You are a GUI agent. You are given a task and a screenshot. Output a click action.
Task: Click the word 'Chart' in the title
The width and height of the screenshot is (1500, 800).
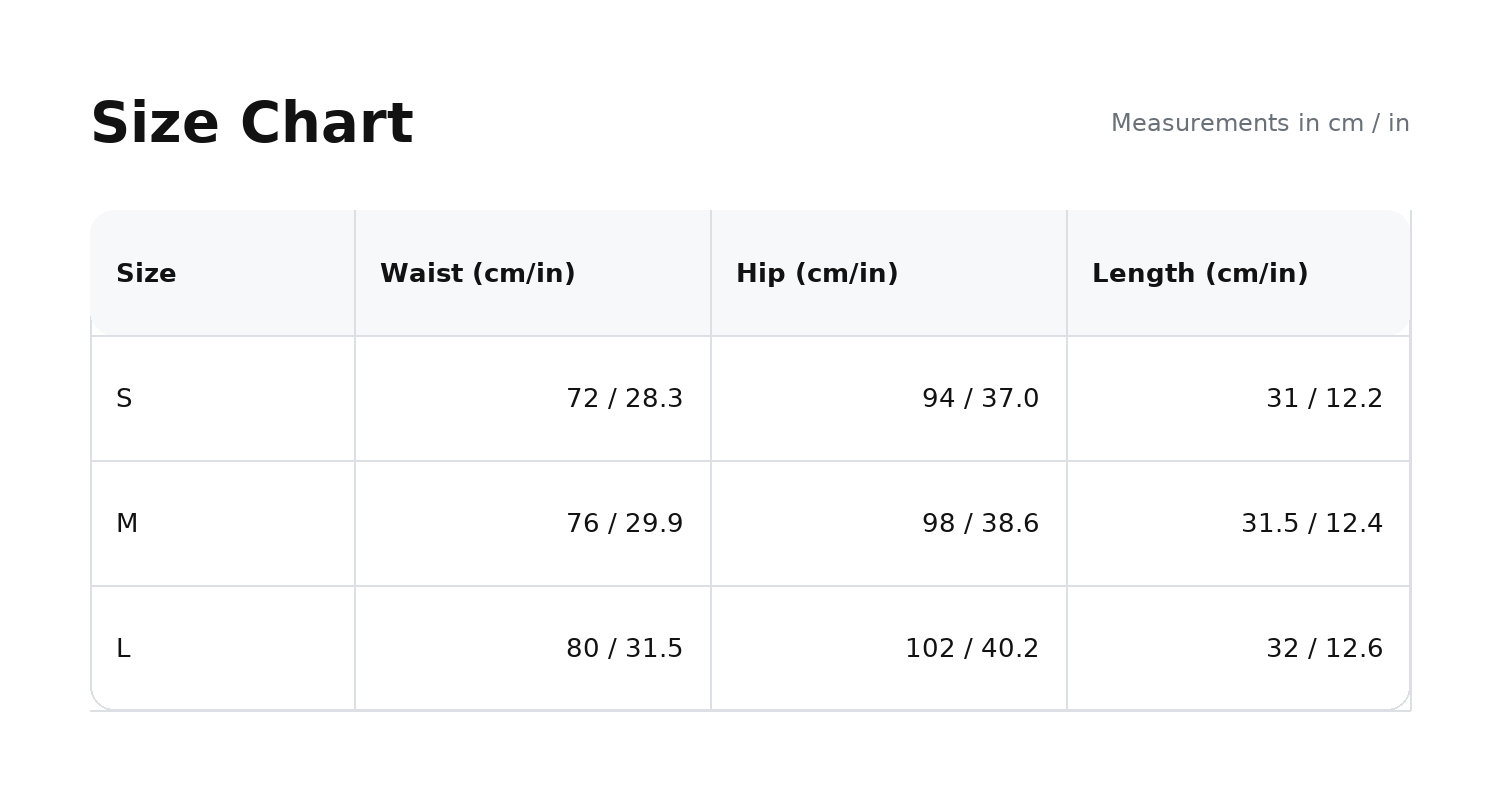[326, 124]
